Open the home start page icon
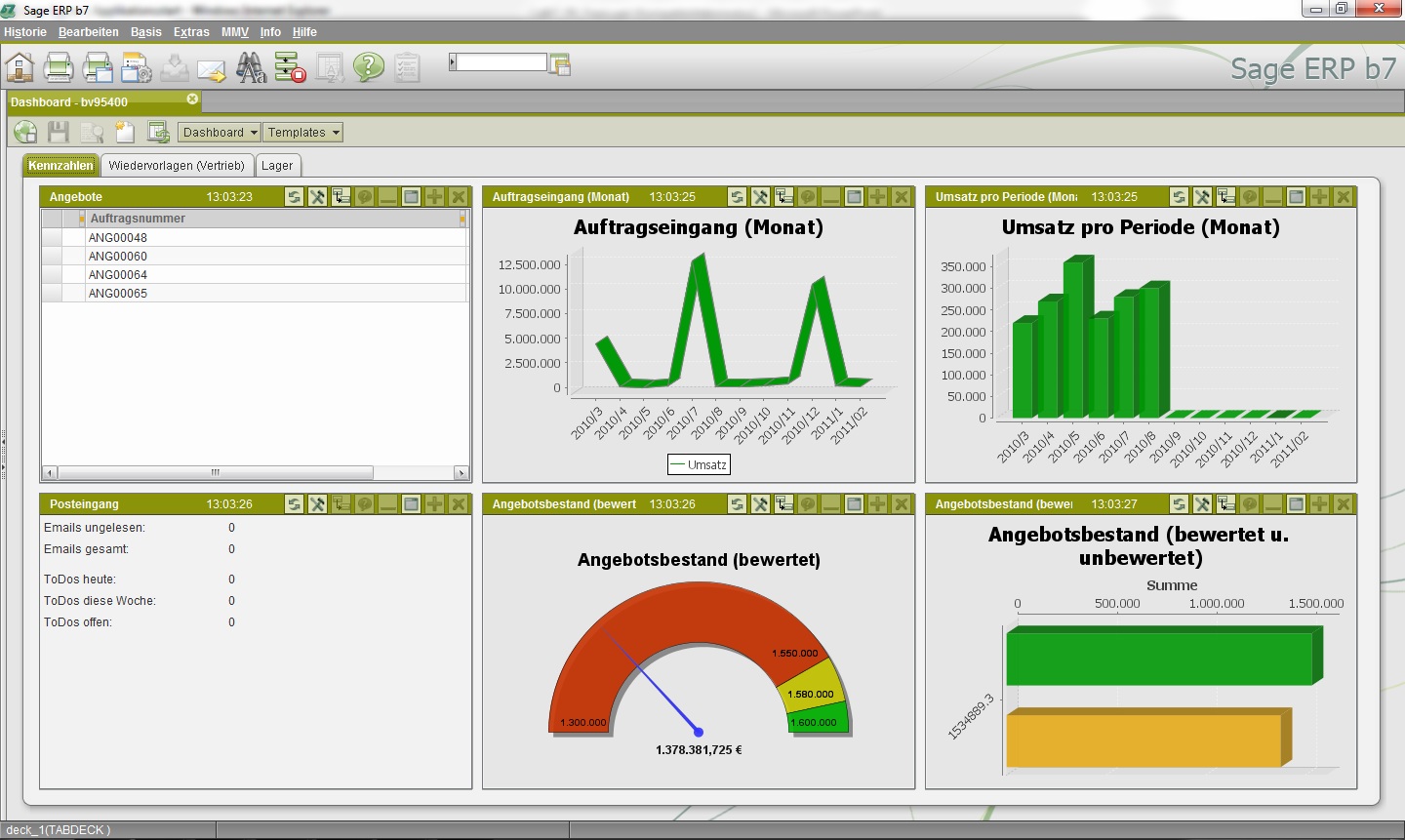The width and height of the screenshot is (1405, 840). (20, 67)
